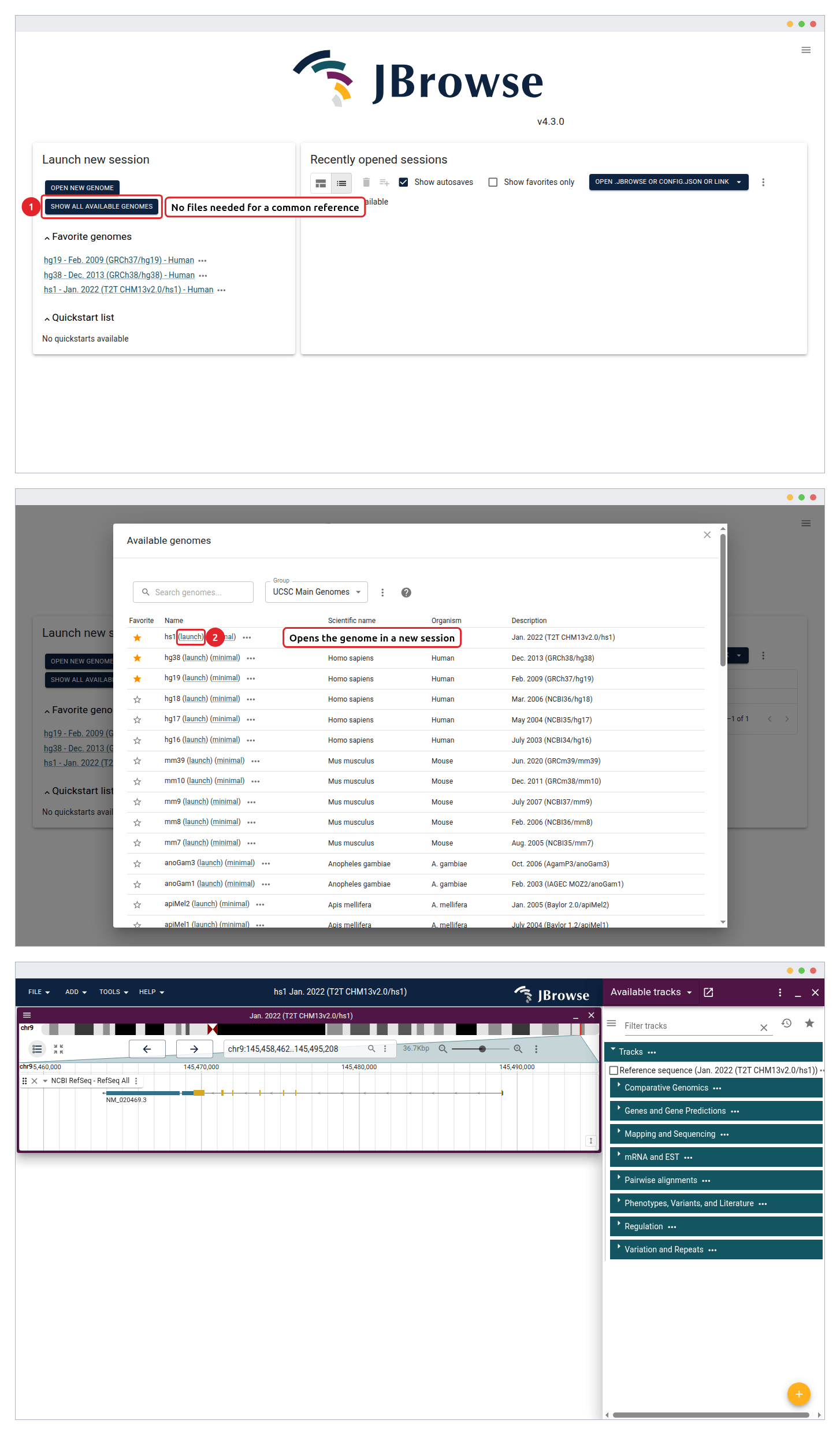Favorite anoGam3 genome with its star
Viewport: 840px width, 1435px height.
(137, 864)
